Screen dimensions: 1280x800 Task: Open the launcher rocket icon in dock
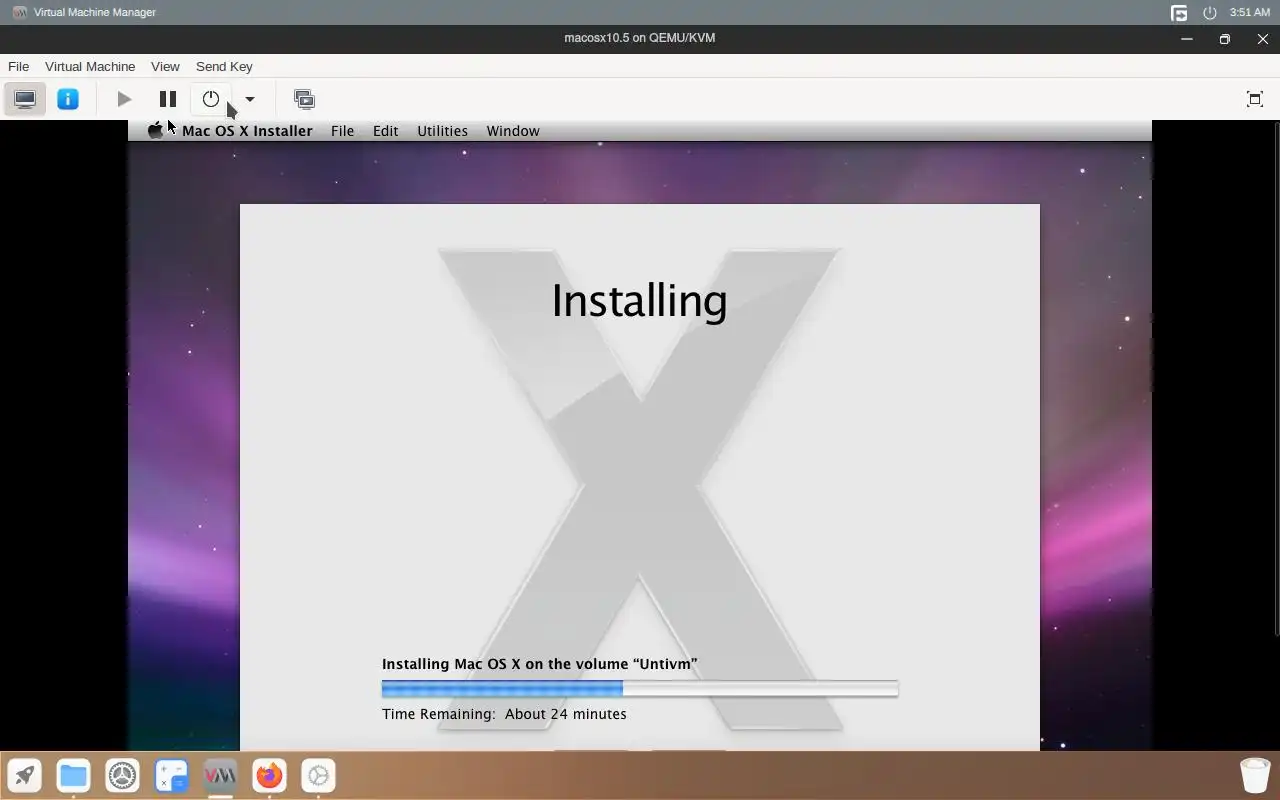tap(24, 775)
